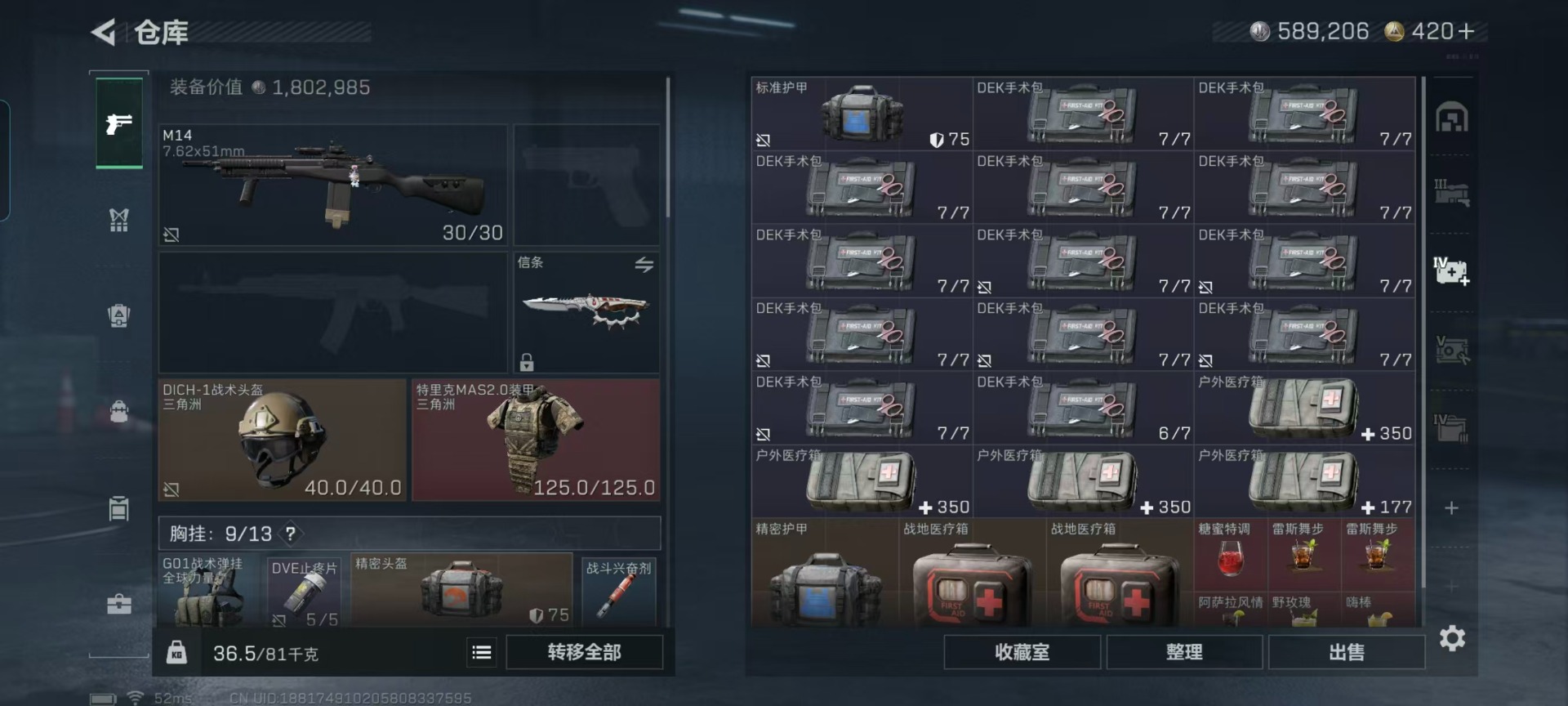Open warehouse settings gear icon
Image resolution: width=1568 pixels, height=706 pixels.
tap(1452, 638)
